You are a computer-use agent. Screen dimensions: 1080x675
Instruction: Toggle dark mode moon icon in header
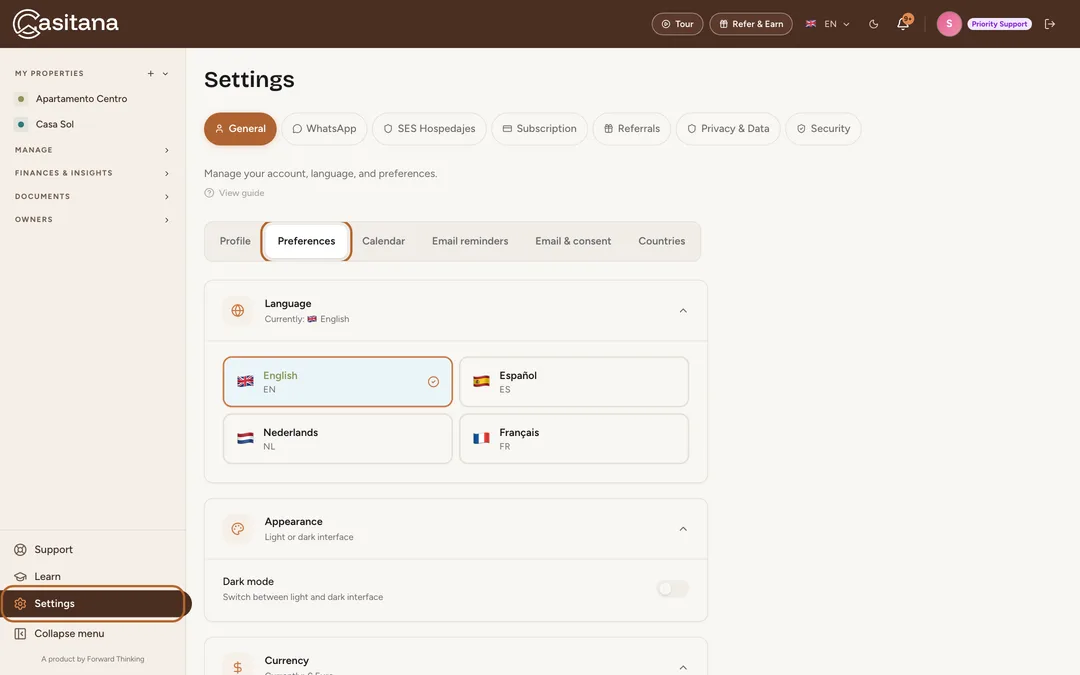click(x=873, y=24)
